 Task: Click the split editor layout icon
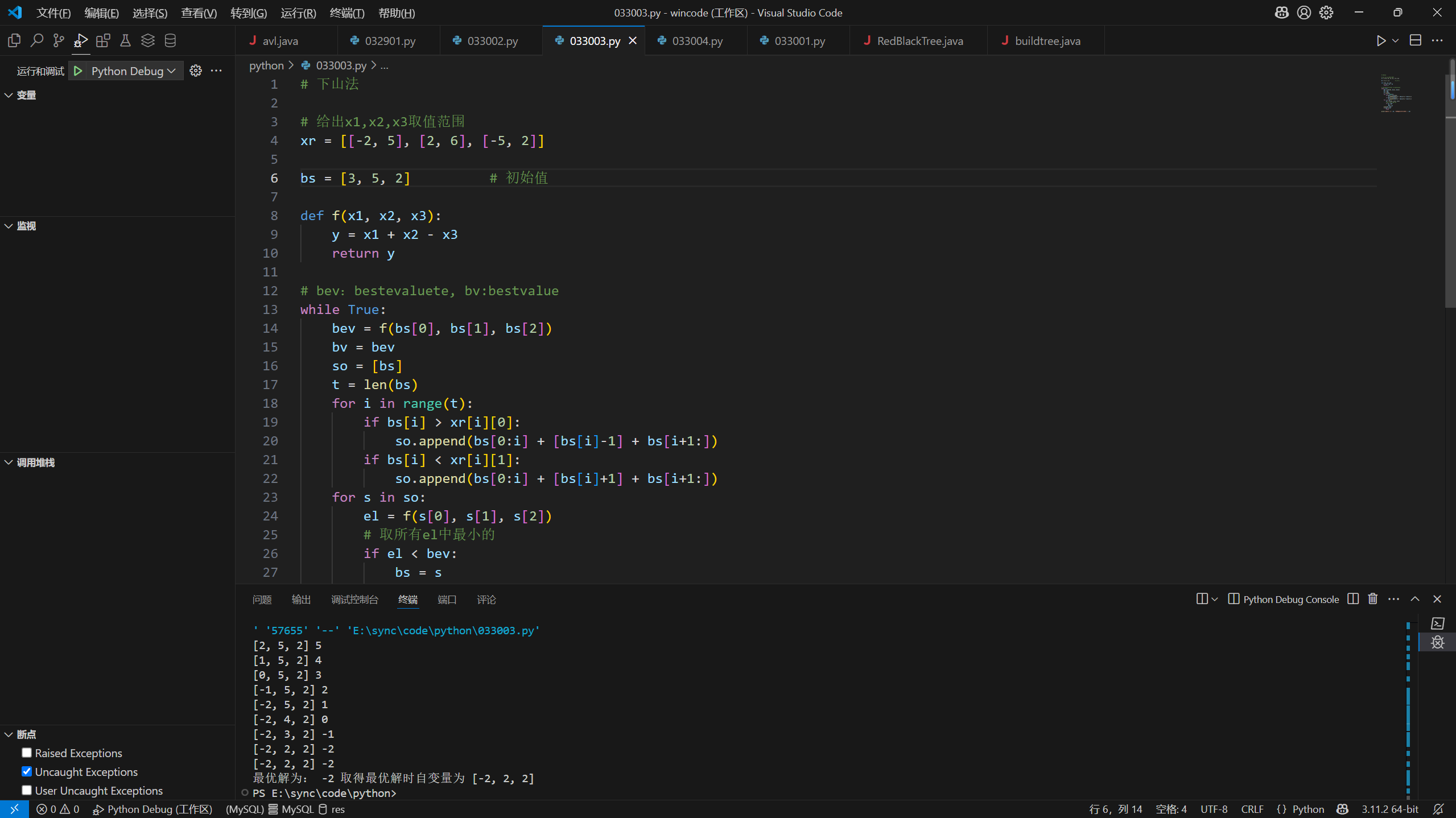pyautogui.click(x=1416, y=40)
